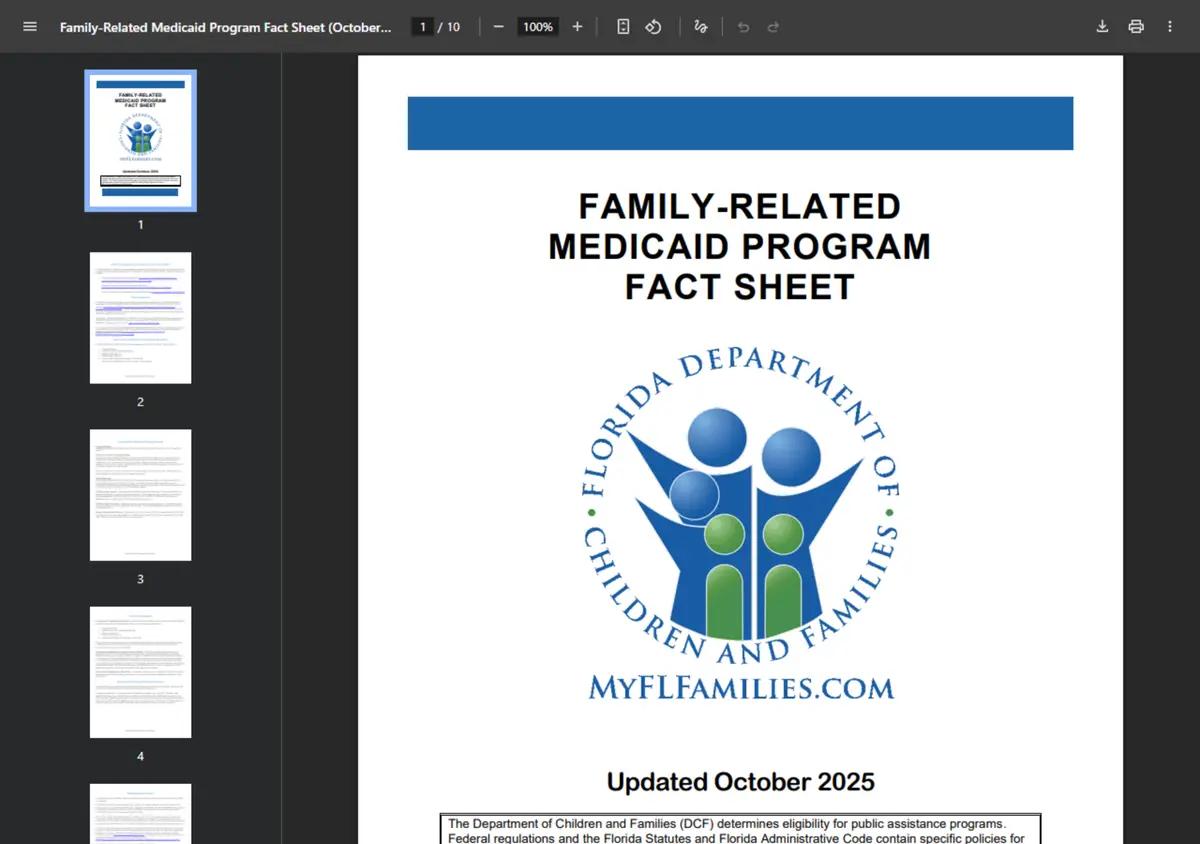Open the three-dot more actions menu
The image size is (1200, 844).
pos(1170,27)
